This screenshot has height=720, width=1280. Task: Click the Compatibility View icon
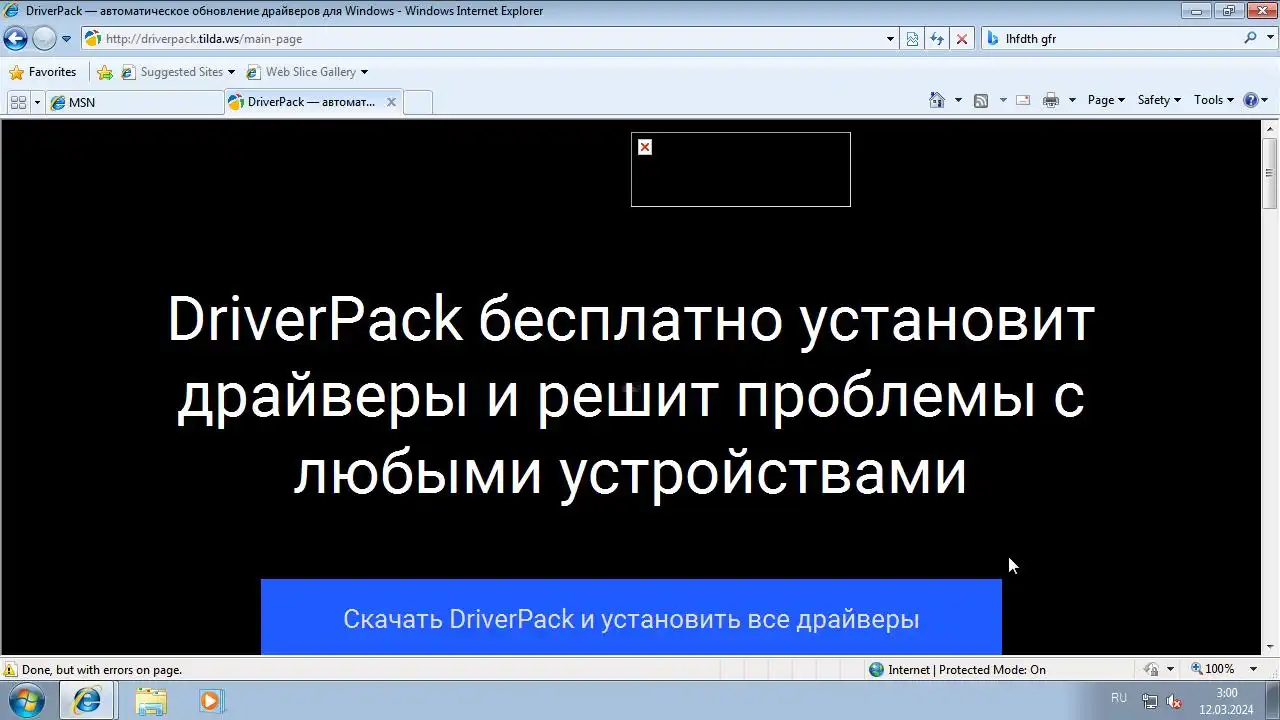click(912, 39)
